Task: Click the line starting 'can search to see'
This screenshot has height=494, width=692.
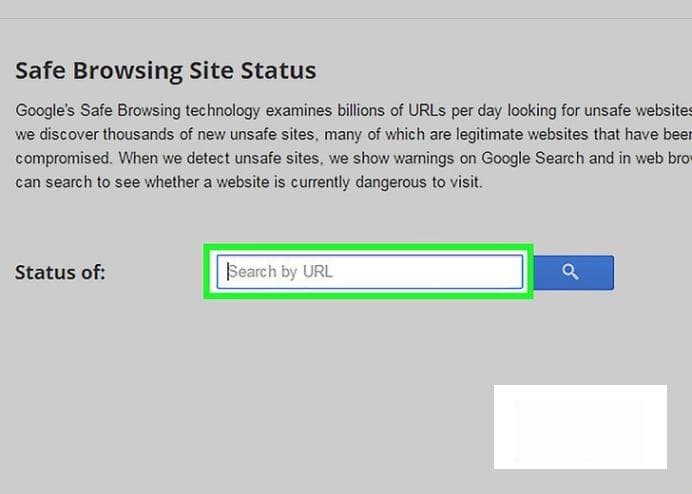Action: coord(249,182)
